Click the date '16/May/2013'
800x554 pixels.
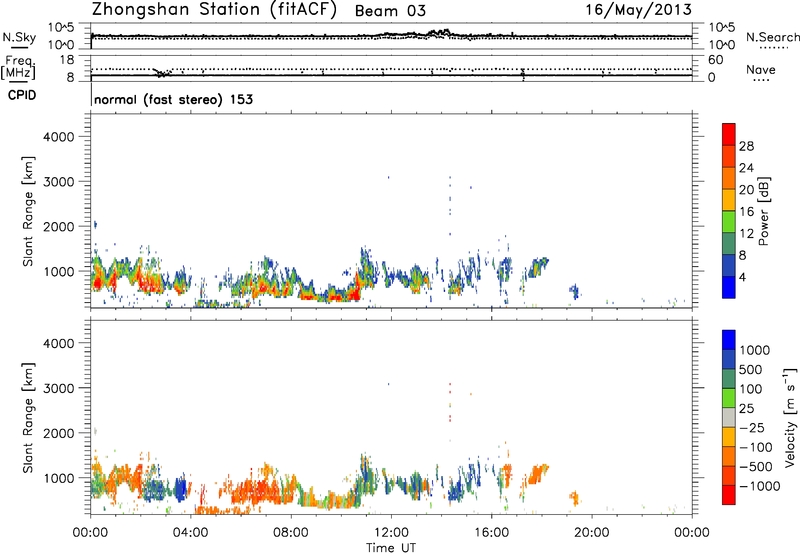[x=638, y=9]
